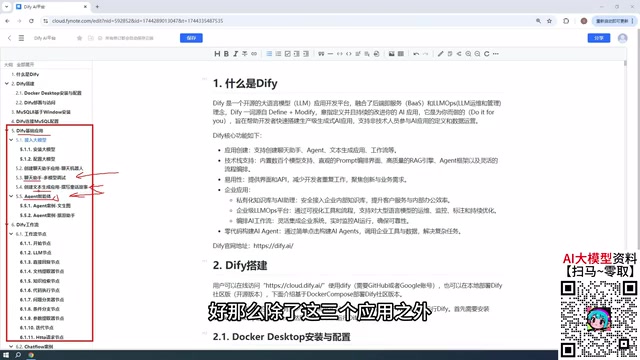Open outline entry '5.5.2. Agent'

tap(47, 215)
